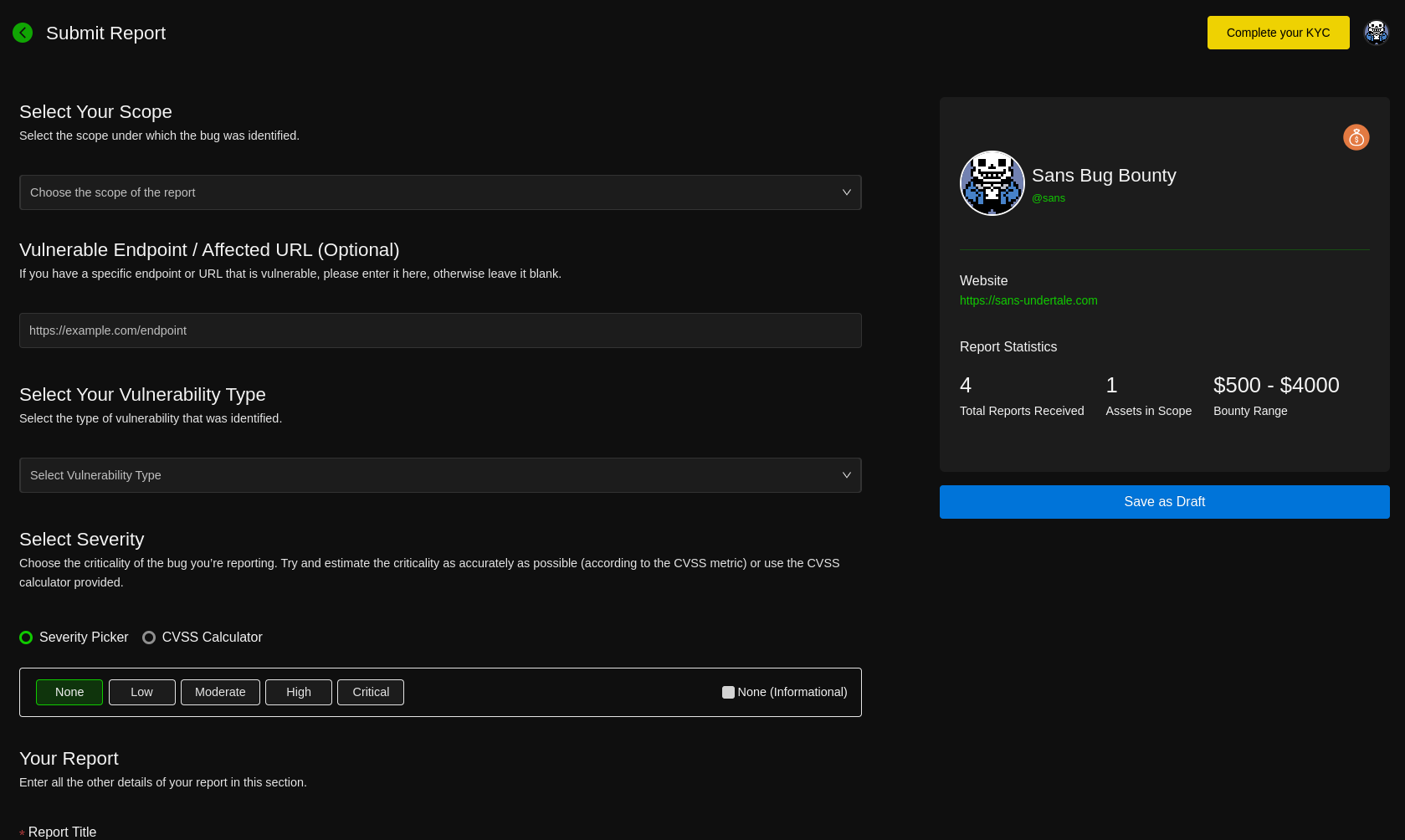The height and width of the screenshot is (840, 1405).
Task: Click the Sans Bug Bounty program logo
Action: point(992,183)
